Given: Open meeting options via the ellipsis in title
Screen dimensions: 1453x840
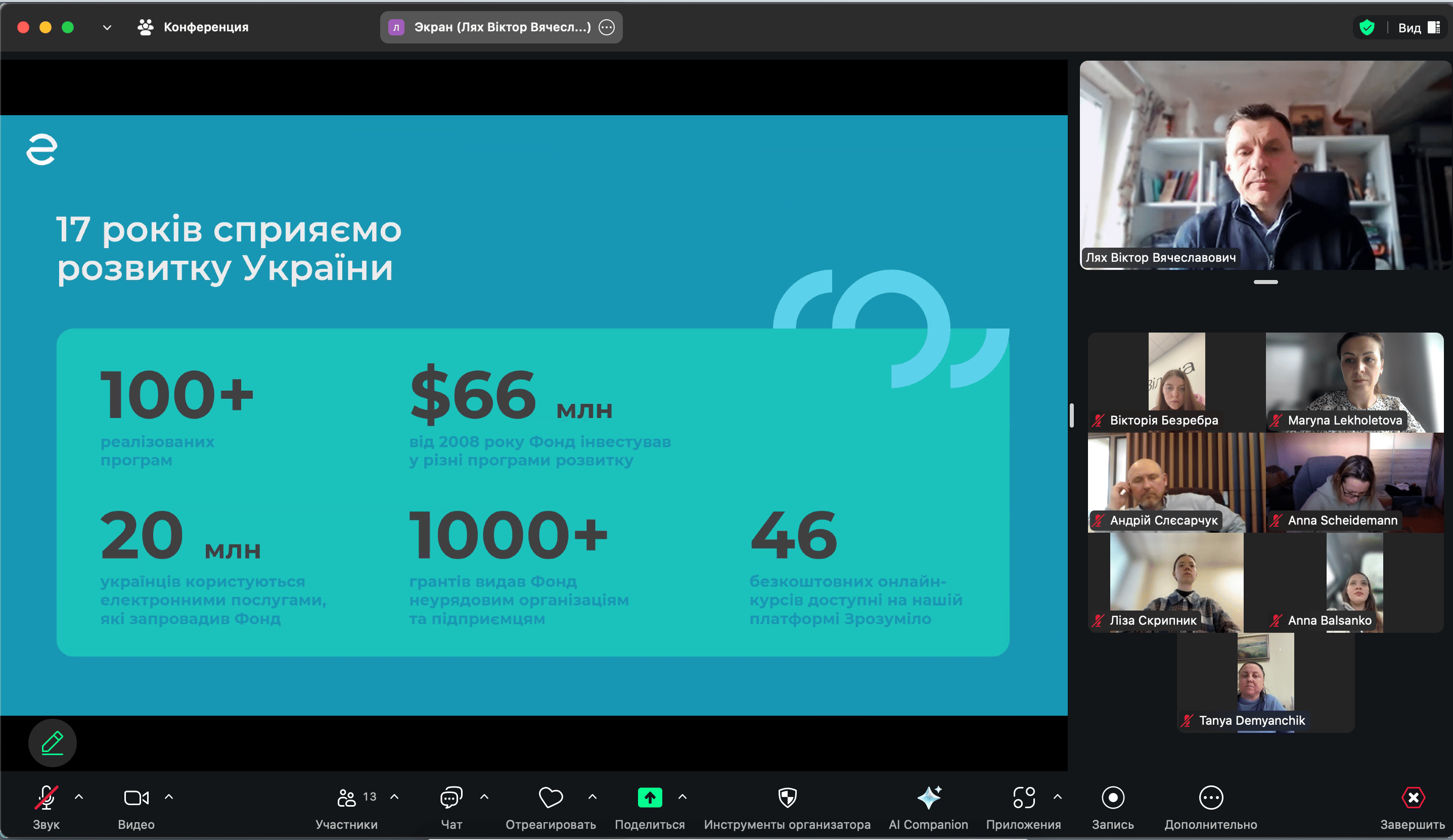Looking at the screenshot, I should click(606, 27).
